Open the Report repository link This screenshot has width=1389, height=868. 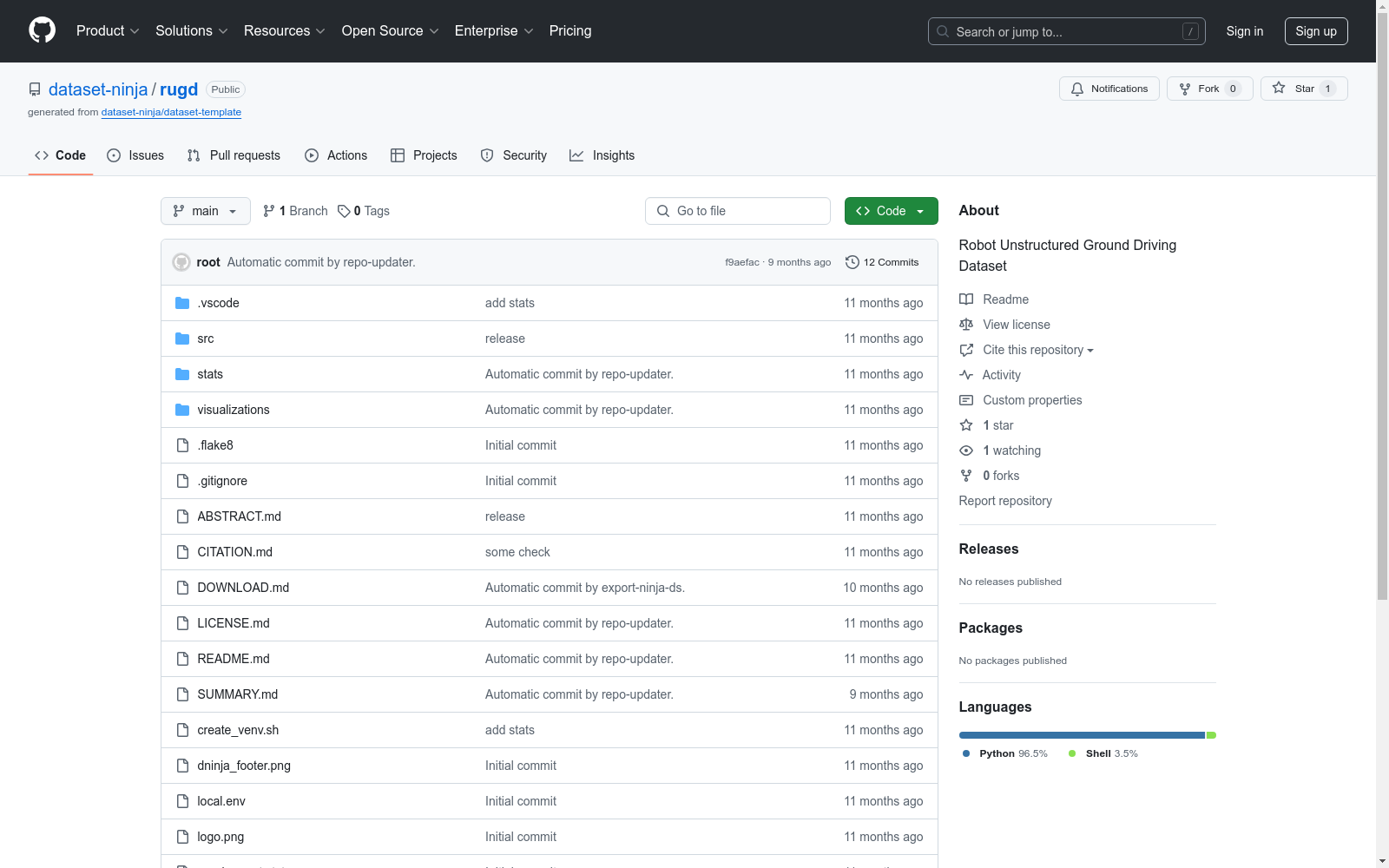pos(1005,501)
